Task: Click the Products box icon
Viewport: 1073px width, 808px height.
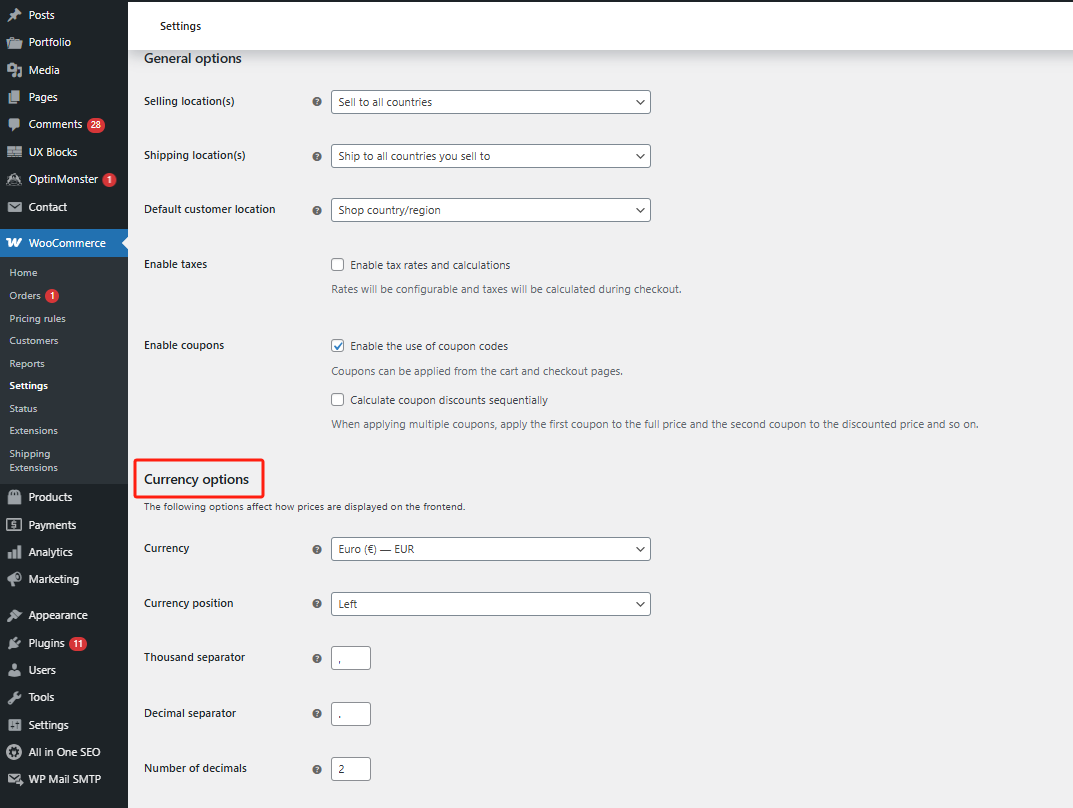Action: 14,497
